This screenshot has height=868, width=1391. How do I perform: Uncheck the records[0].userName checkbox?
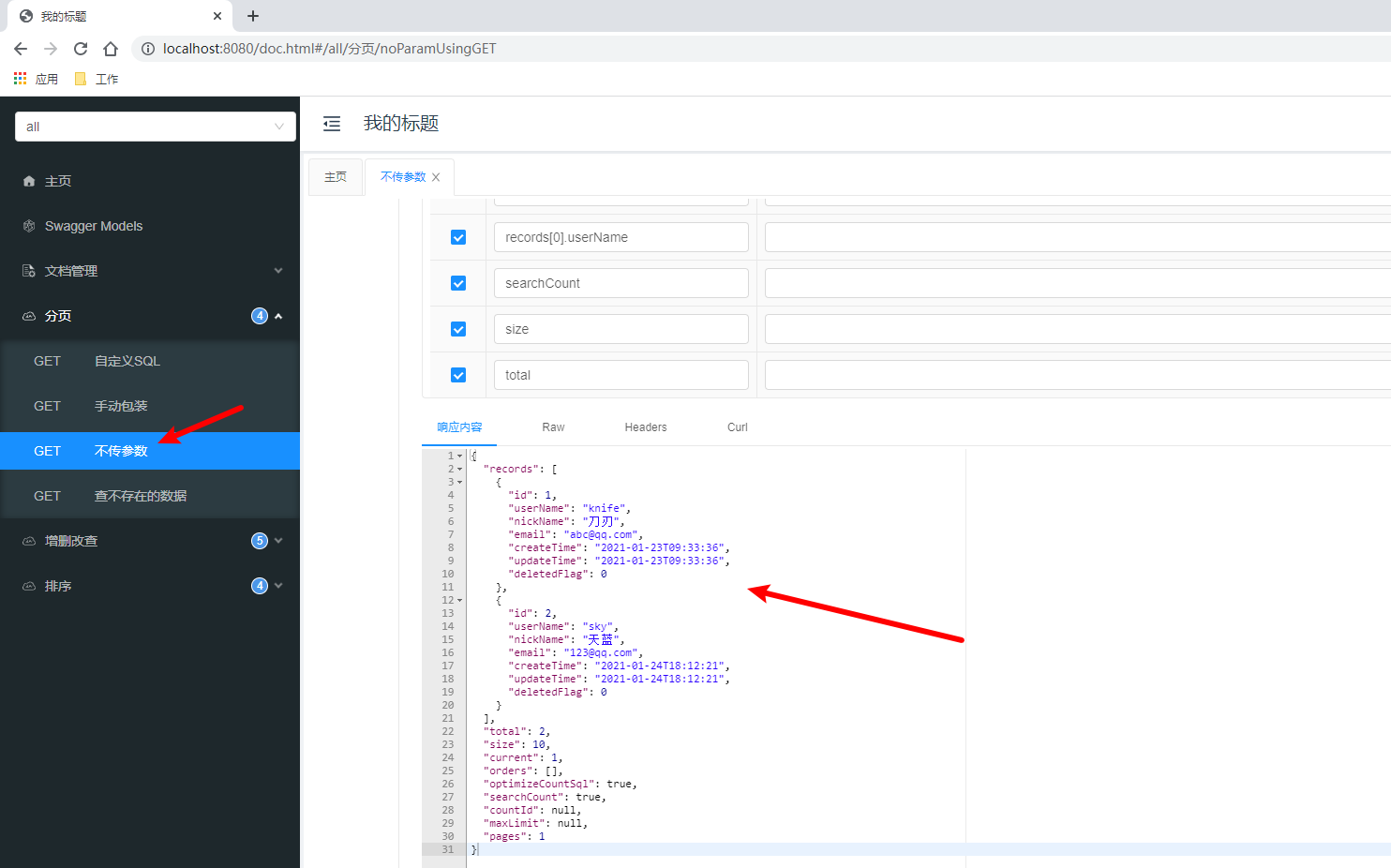tap(458, 237)
